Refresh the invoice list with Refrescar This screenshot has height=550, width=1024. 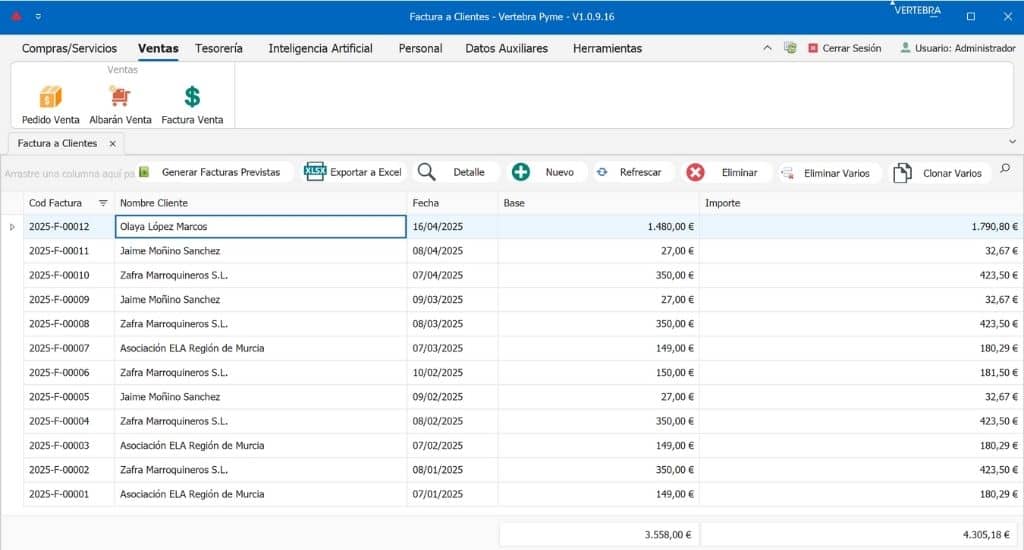629,172
